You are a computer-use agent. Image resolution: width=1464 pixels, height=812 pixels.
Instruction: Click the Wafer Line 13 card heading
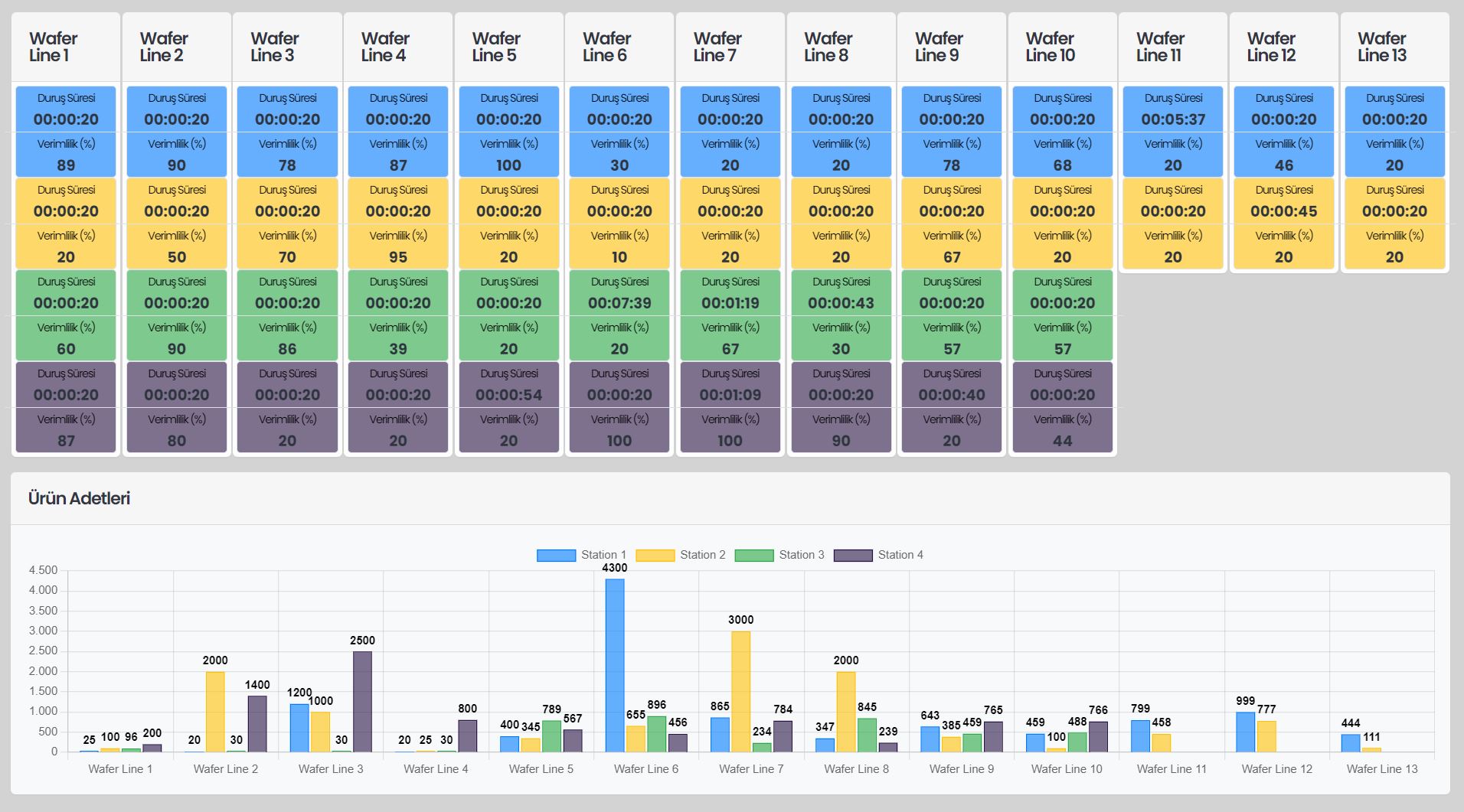click(1382, 47)
